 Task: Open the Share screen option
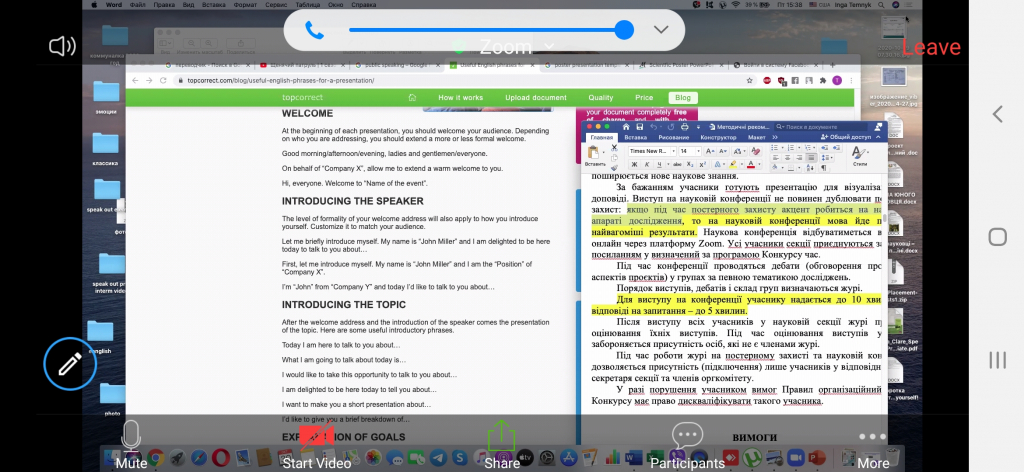(x=502, y=445)
